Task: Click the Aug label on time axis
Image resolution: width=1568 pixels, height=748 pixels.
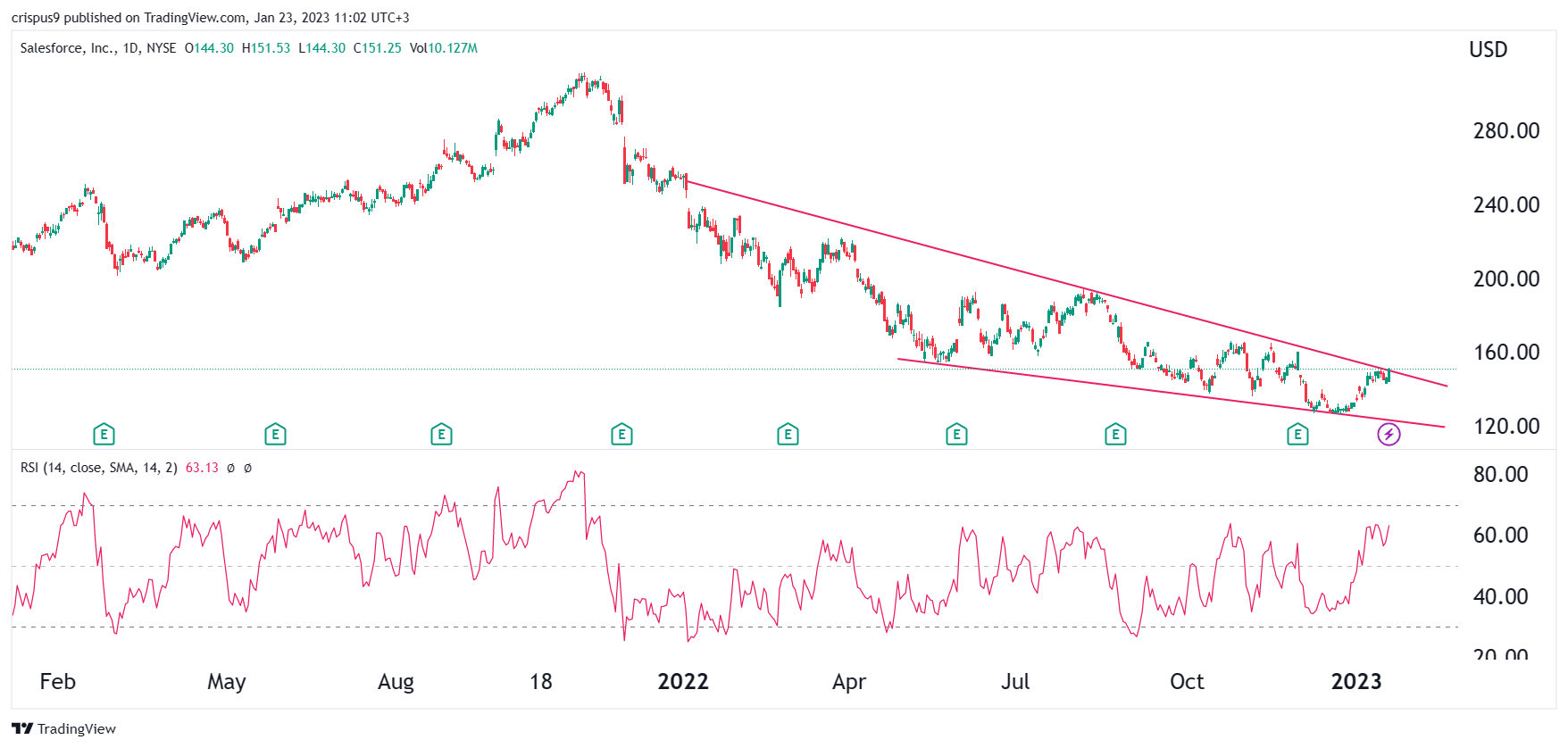Action: tap(396, 682)
